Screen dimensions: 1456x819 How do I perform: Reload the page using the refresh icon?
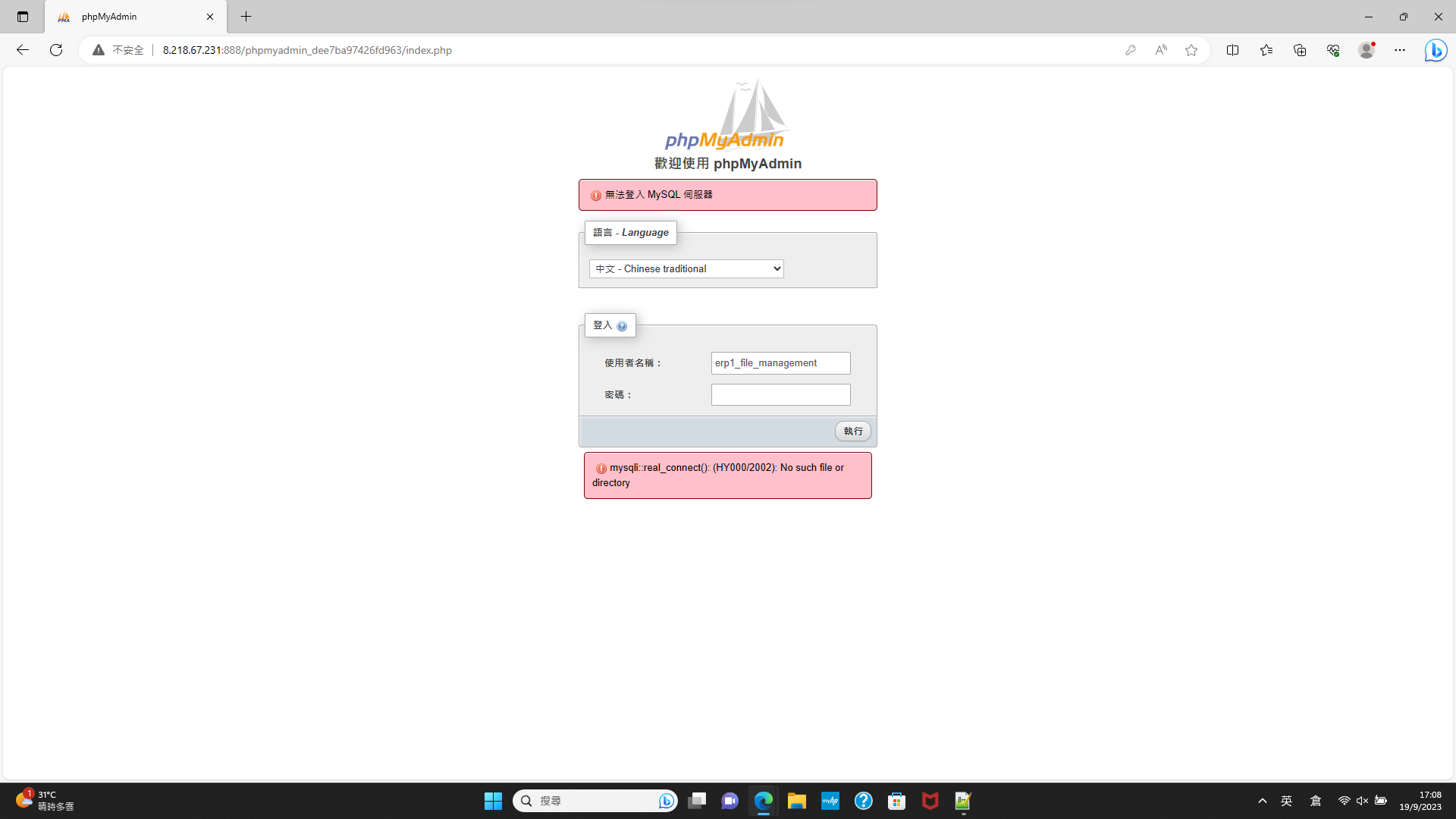[55, 50]
